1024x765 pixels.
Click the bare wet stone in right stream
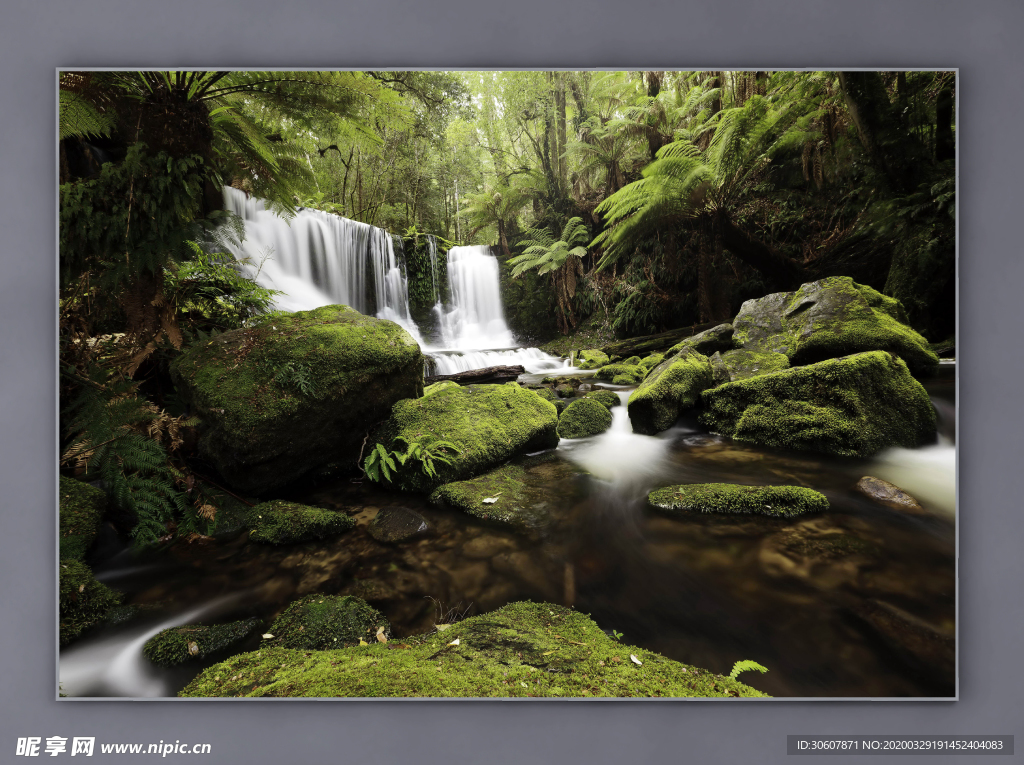point(885,491)
